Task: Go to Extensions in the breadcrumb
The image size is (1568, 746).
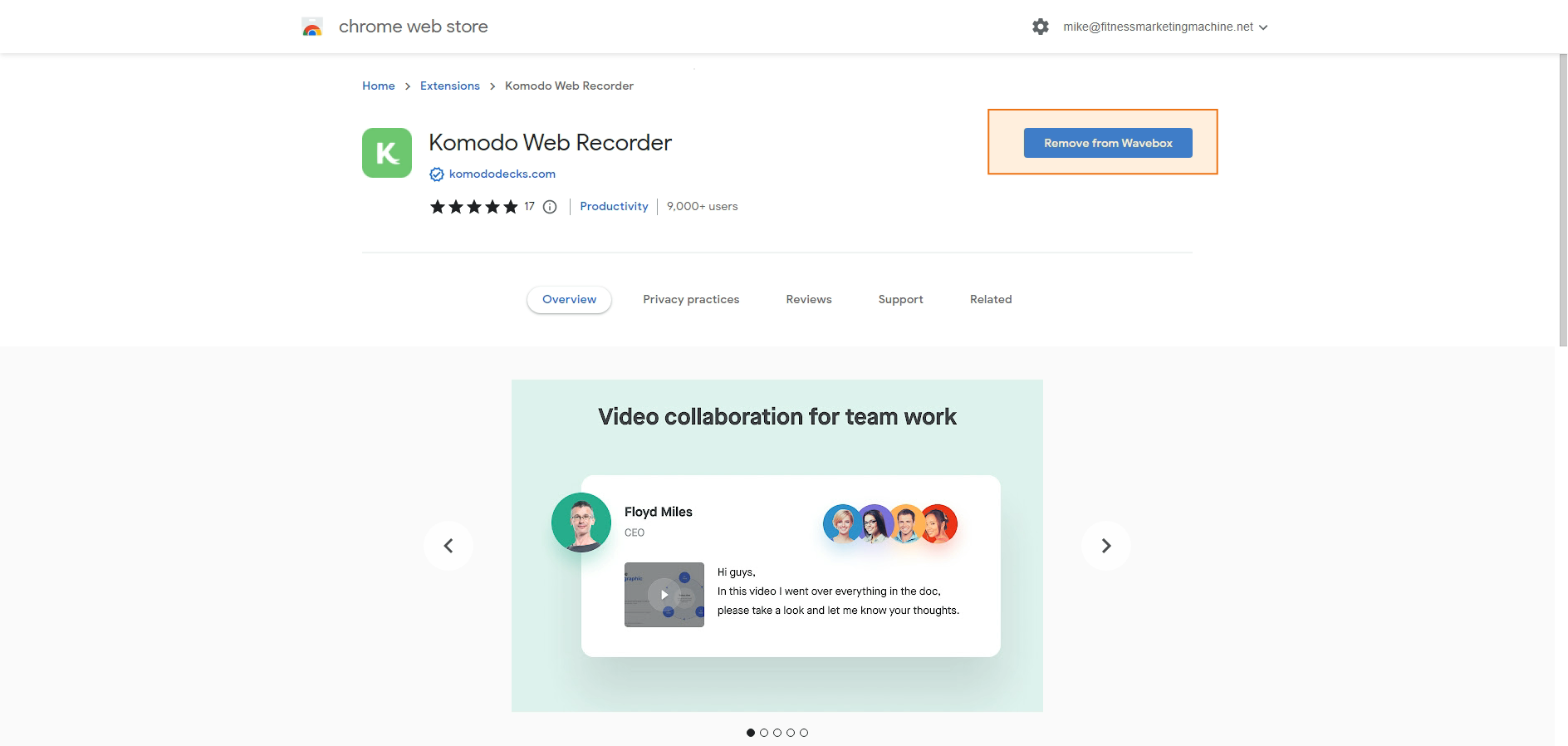Action: coord(449,86)
